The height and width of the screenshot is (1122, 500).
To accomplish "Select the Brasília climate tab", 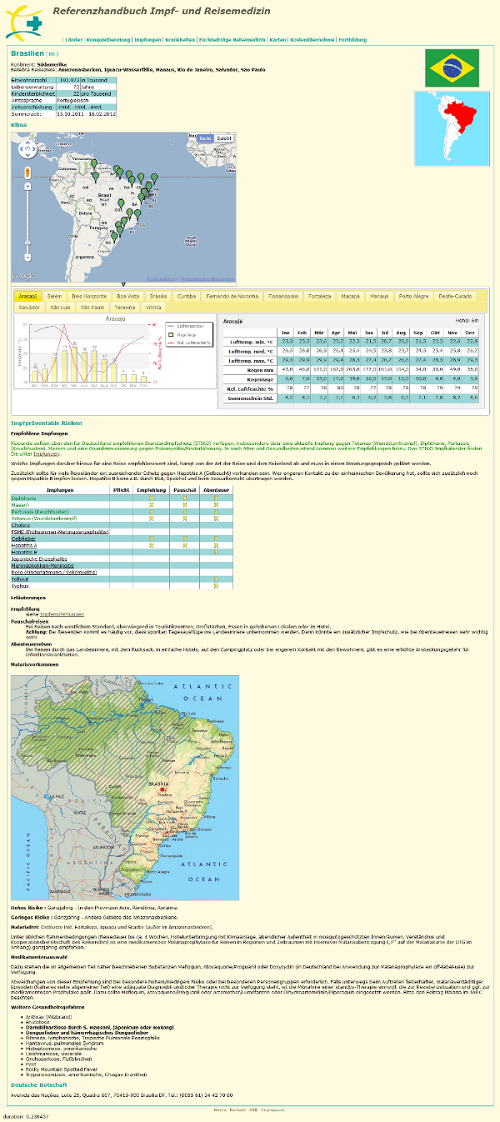I will point(159,296).
